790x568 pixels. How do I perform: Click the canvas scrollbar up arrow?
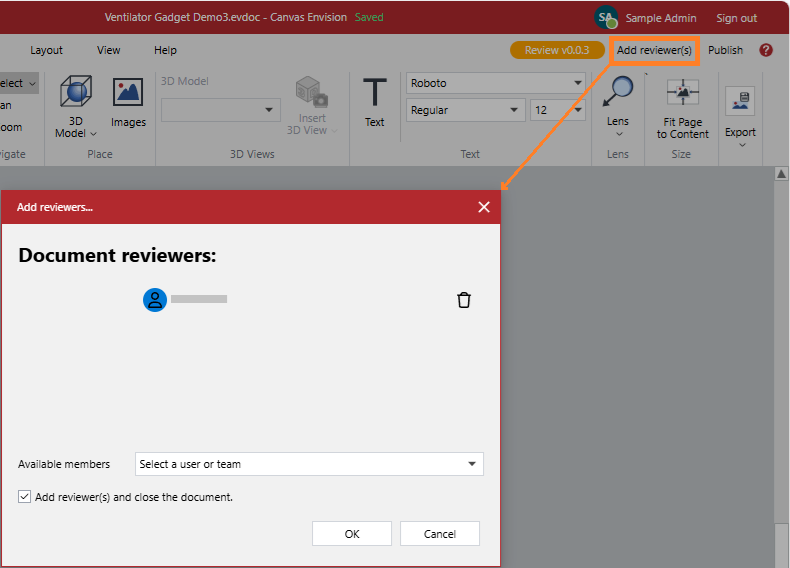[x=781, y=174]
